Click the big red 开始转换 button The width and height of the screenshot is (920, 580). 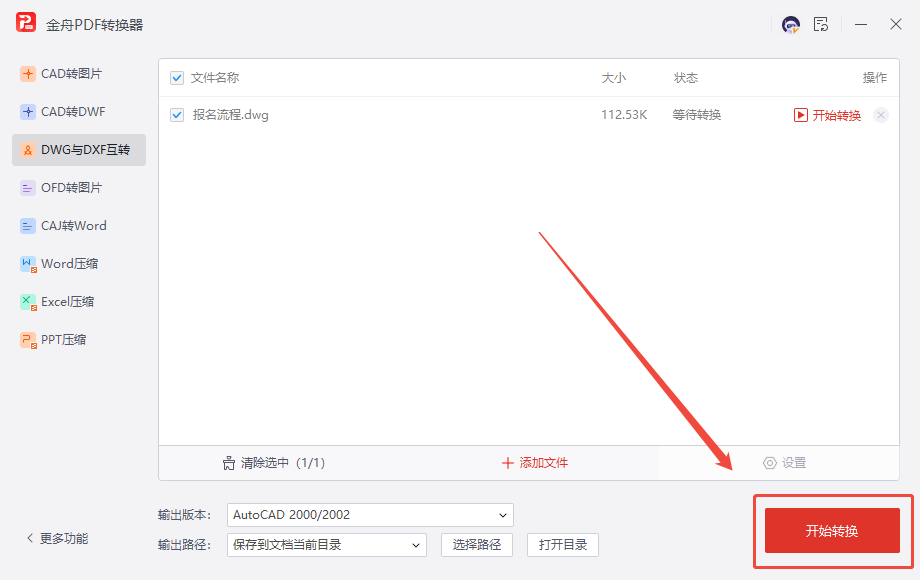[x=832, y=531]
